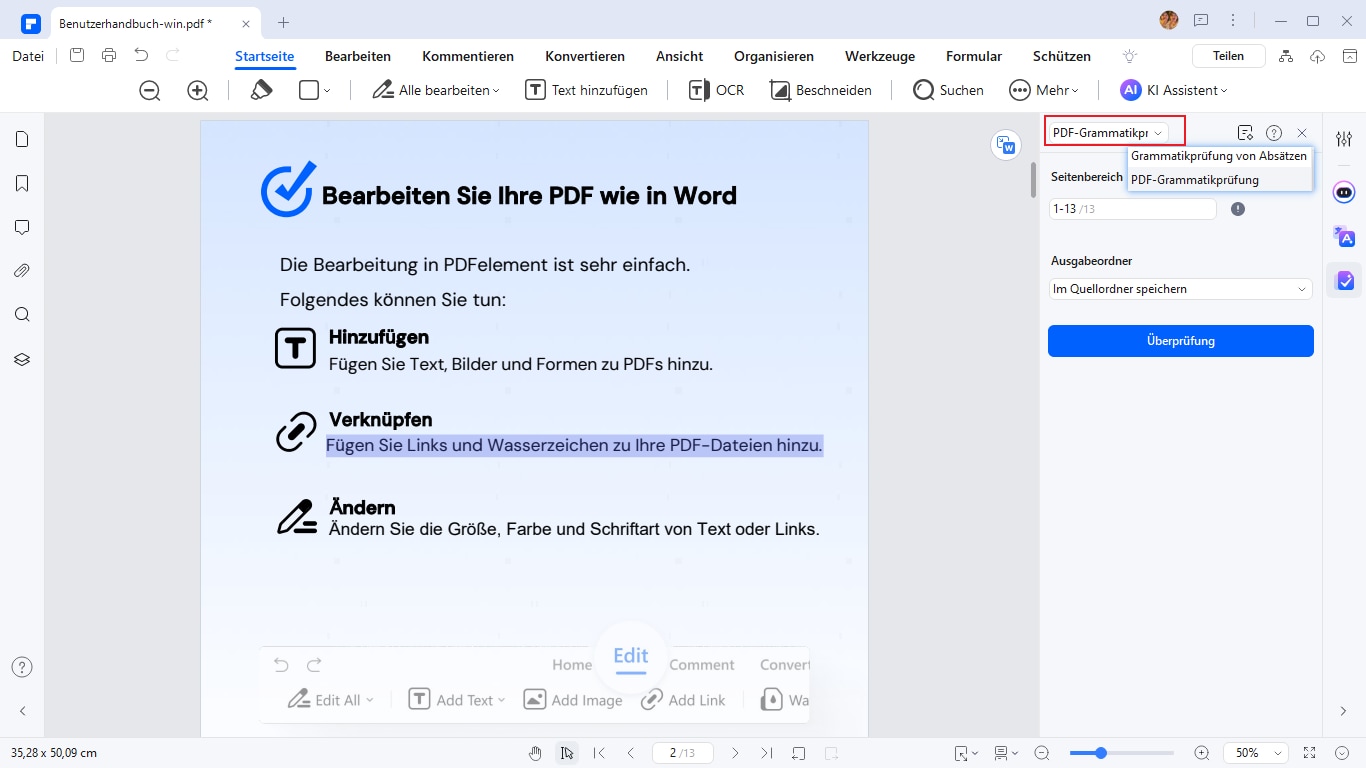Click the help icon in grammar panel

1274,132
